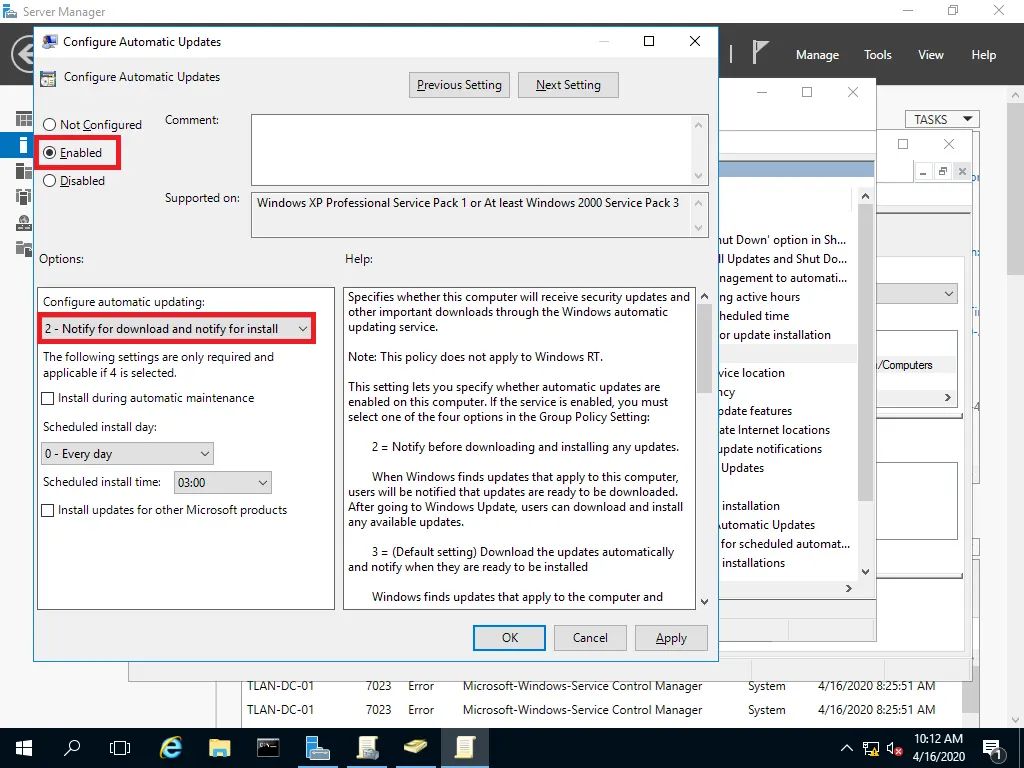Select 'pdate notifications' policy row behind dialog
1024x768 pixels.
click(771, 449)
